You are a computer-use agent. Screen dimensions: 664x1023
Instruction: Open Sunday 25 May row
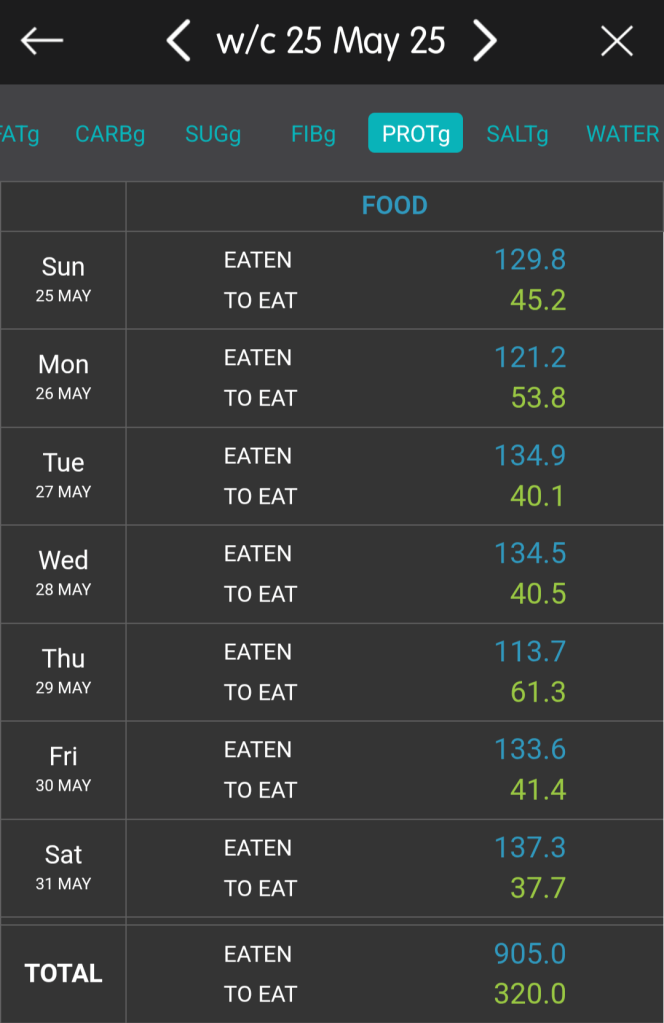[x=63, y=279]
